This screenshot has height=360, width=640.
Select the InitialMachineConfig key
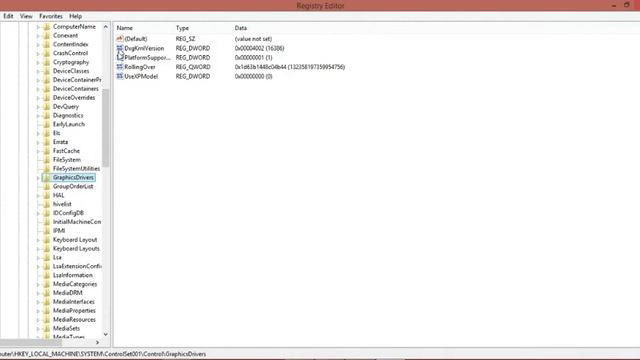(77, 222)
